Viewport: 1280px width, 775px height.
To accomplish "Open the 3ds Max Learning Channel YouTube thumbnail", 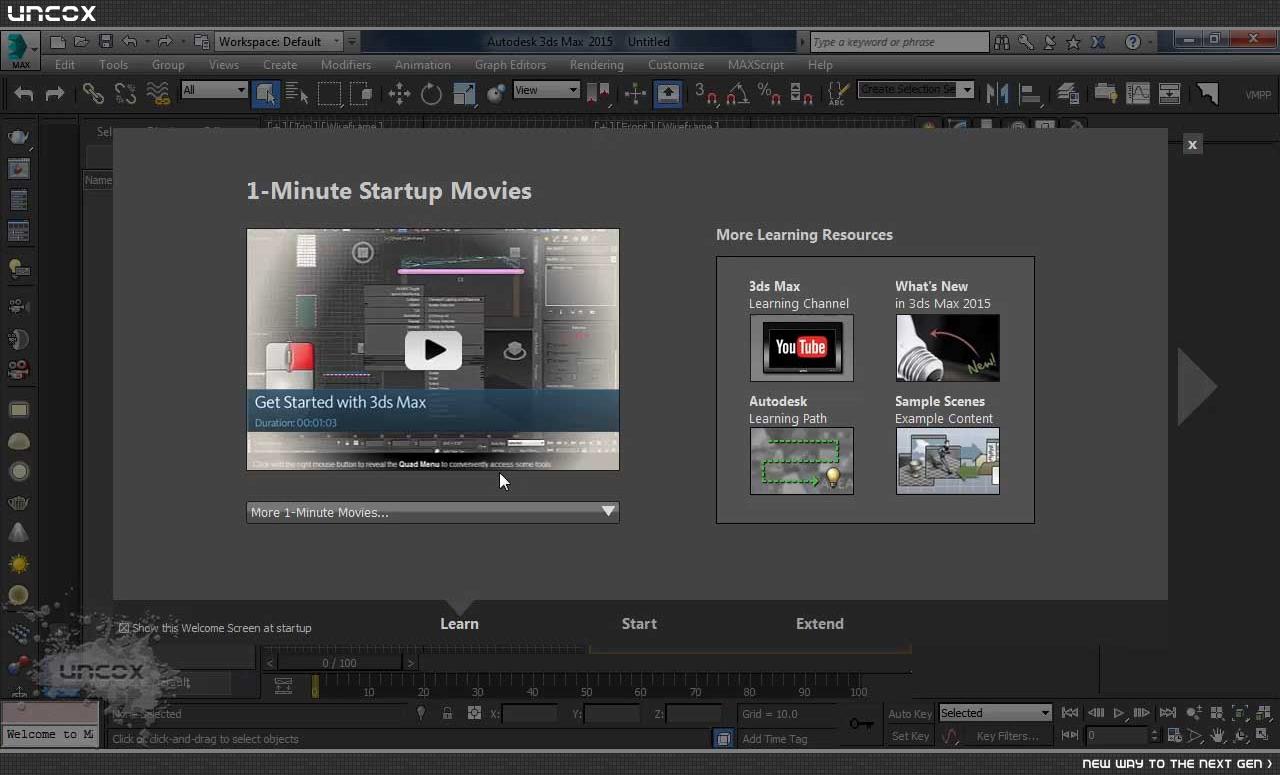I will tap(802, 348).
